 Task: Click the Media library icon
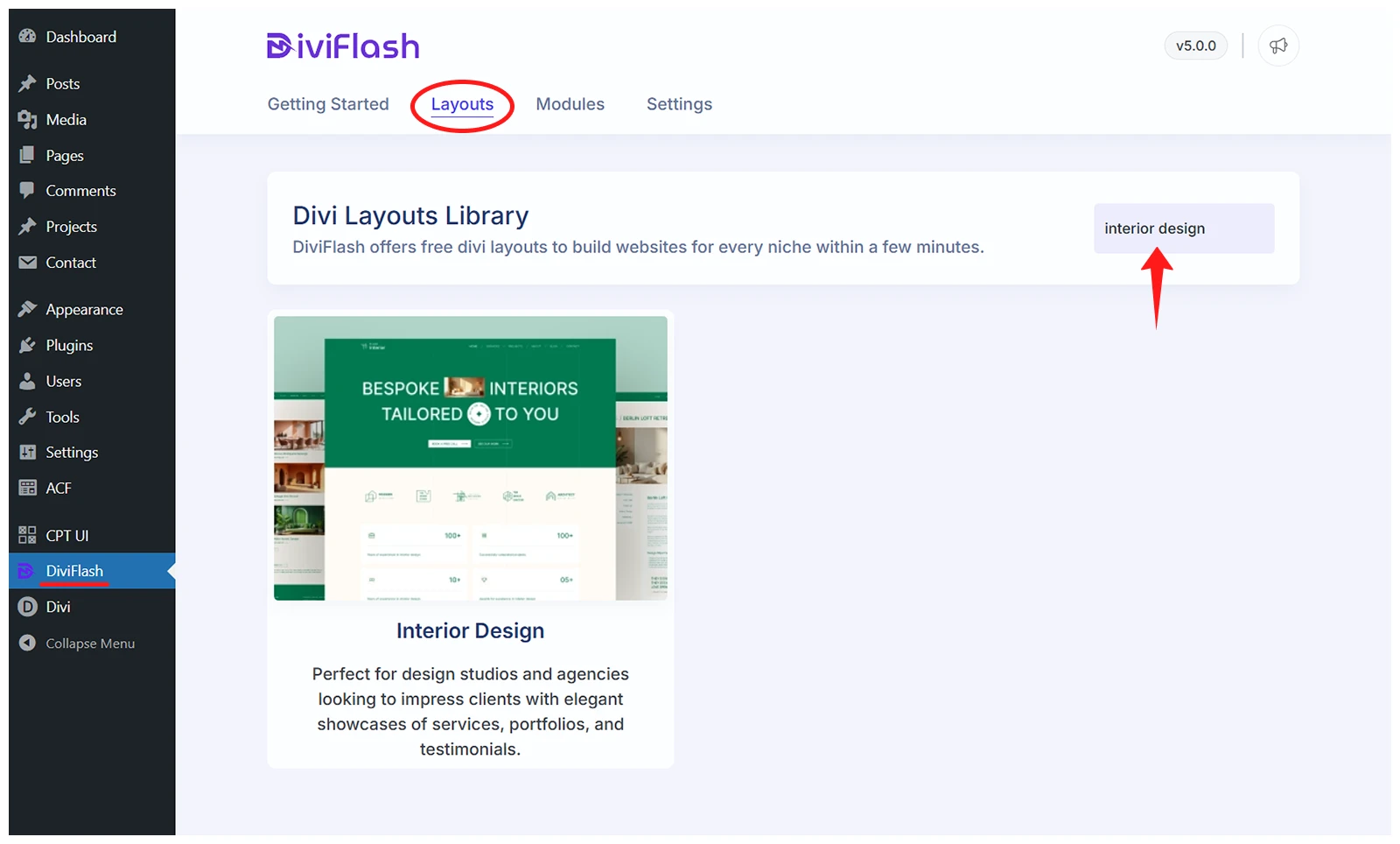[28, 120]
